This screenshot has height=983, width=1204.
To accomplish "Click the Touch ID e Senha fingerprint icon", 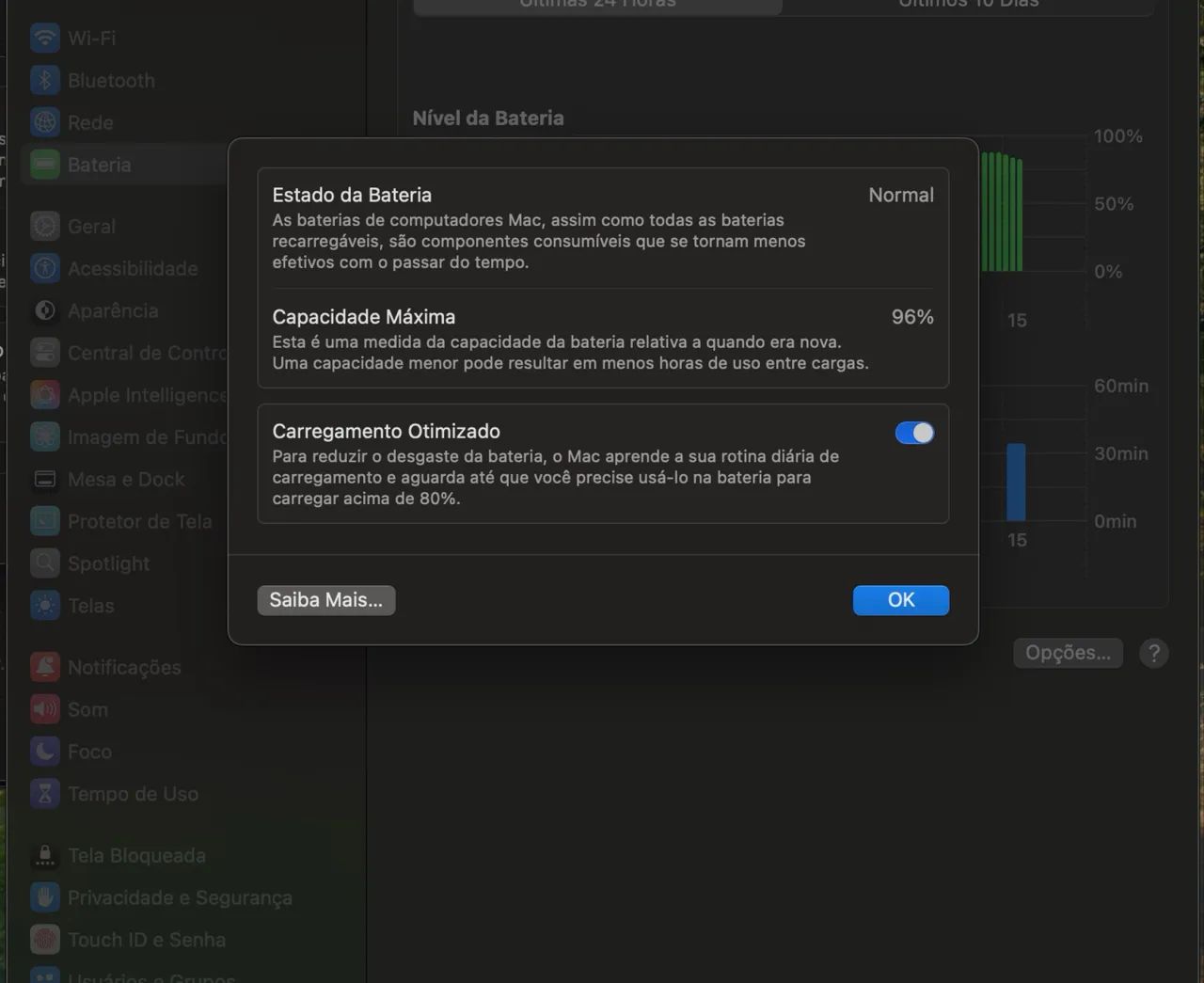I will click(x=44, y=940).
